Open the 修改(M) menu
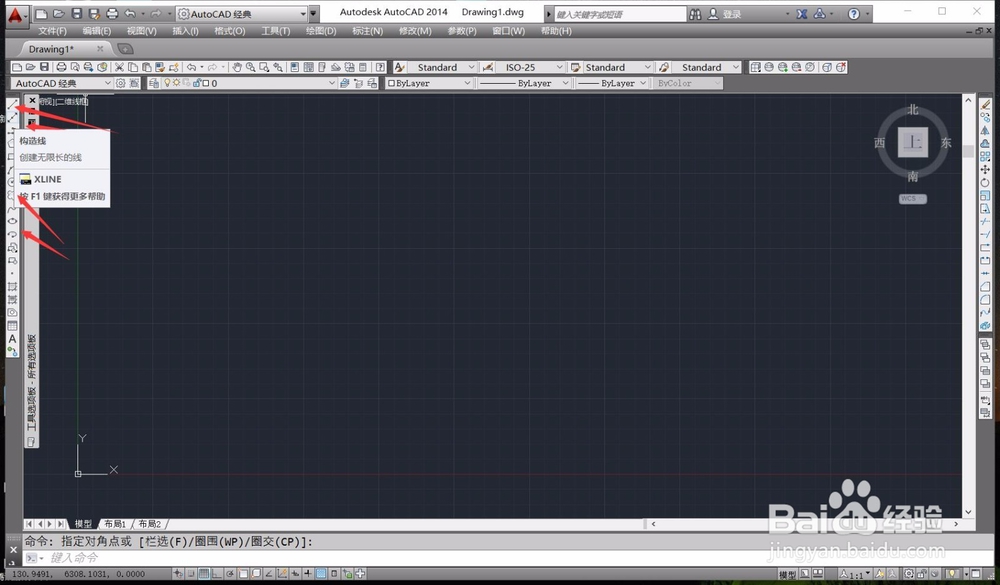Image resolution: width=1000 pixels, height=585 pixels. 415,31
